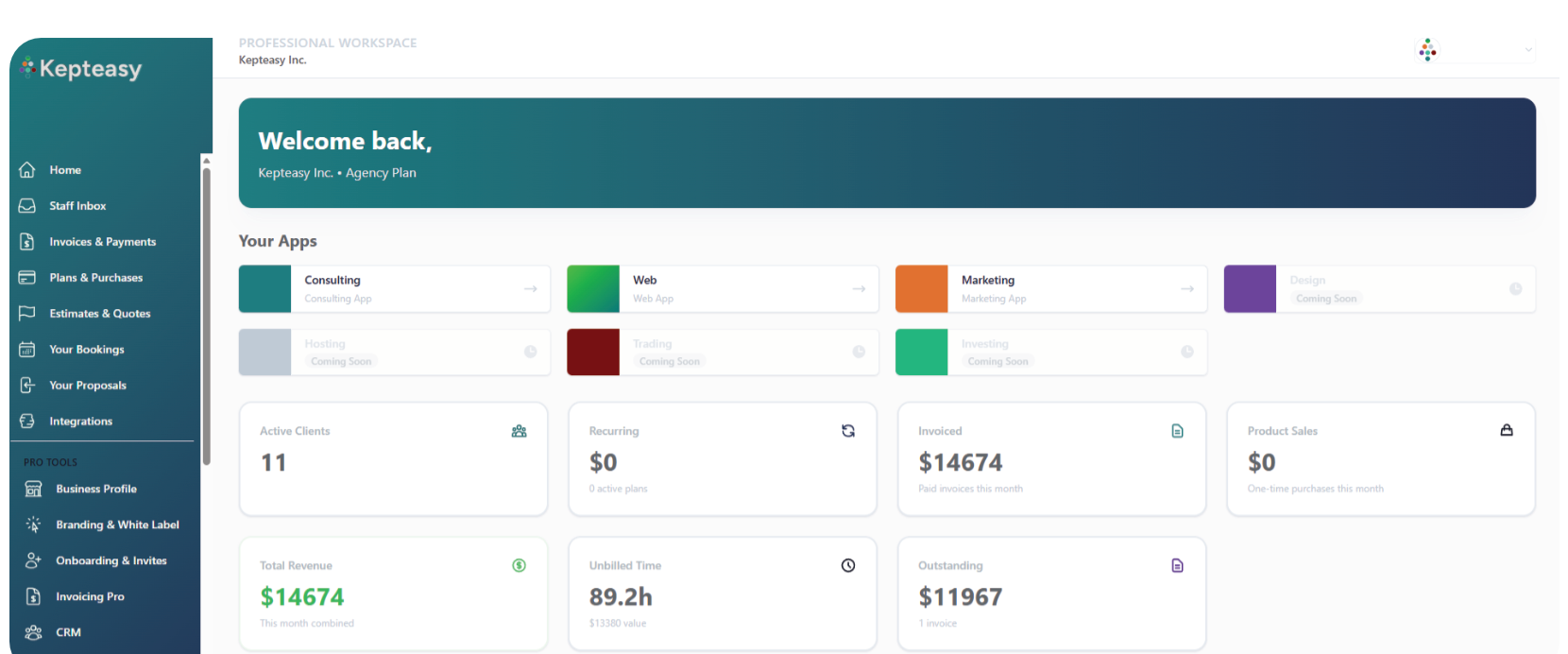The width and height of the screenshot is (1568, 654).
Task: Click the Active Clients group icon
Action: (519, 431)
